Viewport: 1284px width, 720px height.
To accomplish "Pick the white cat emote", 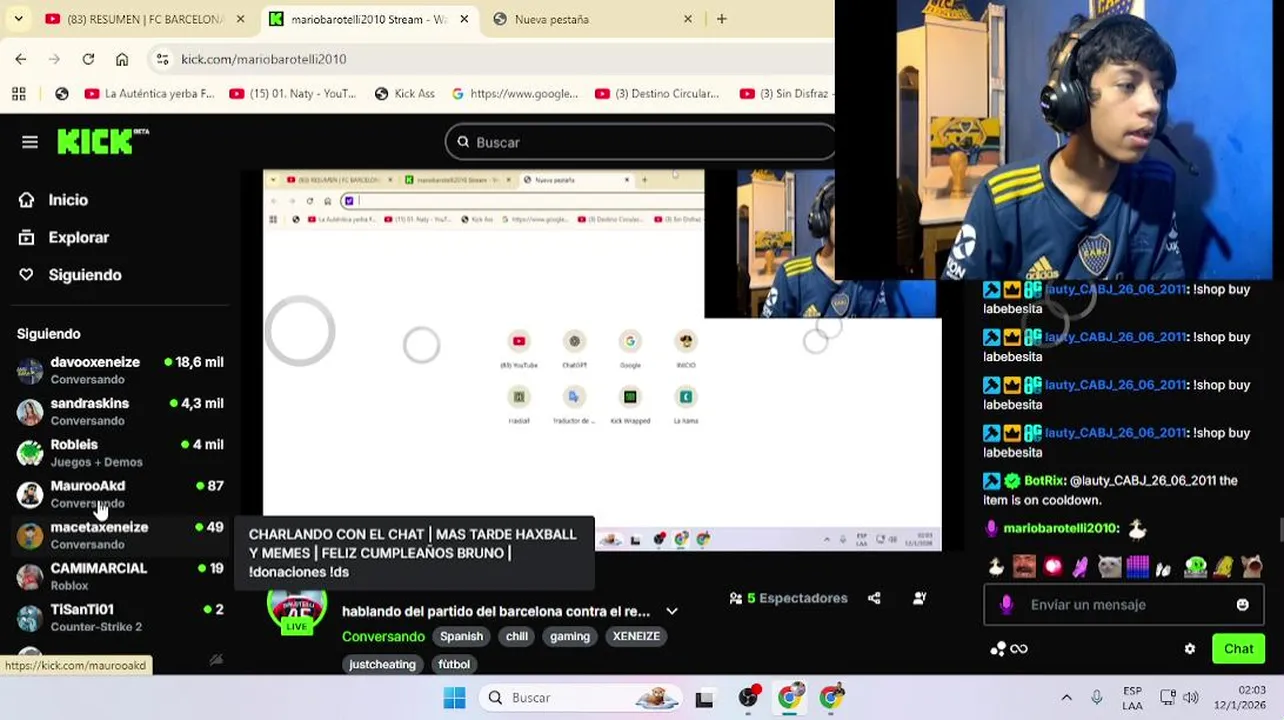I will (1109, 567).
